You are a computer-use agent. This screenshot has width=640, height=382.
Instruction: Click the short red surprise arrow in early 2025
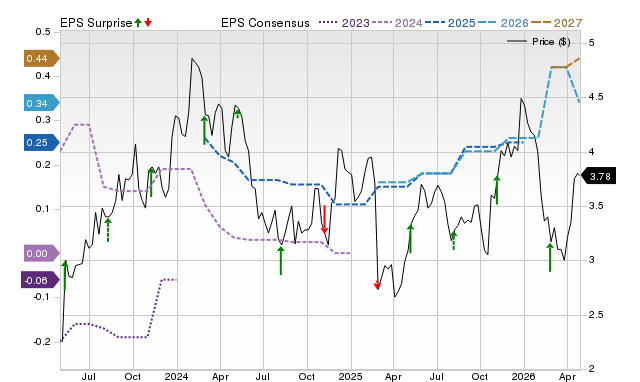[377, 285]
